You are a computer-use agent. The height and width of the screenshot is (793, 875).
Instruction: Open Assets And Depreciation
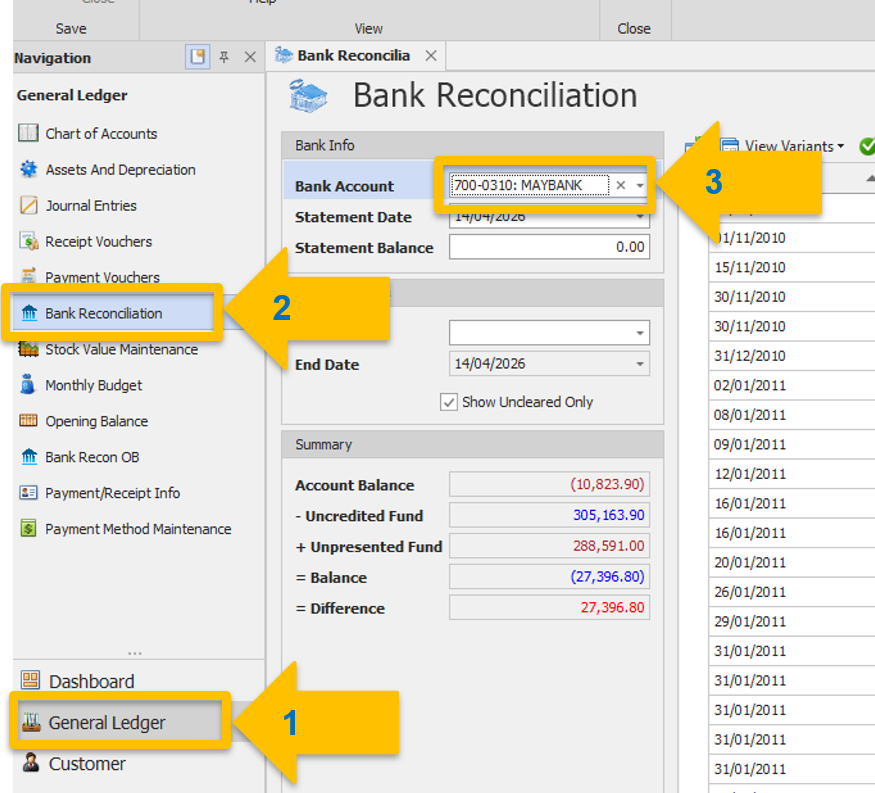(x=121, y=170)
